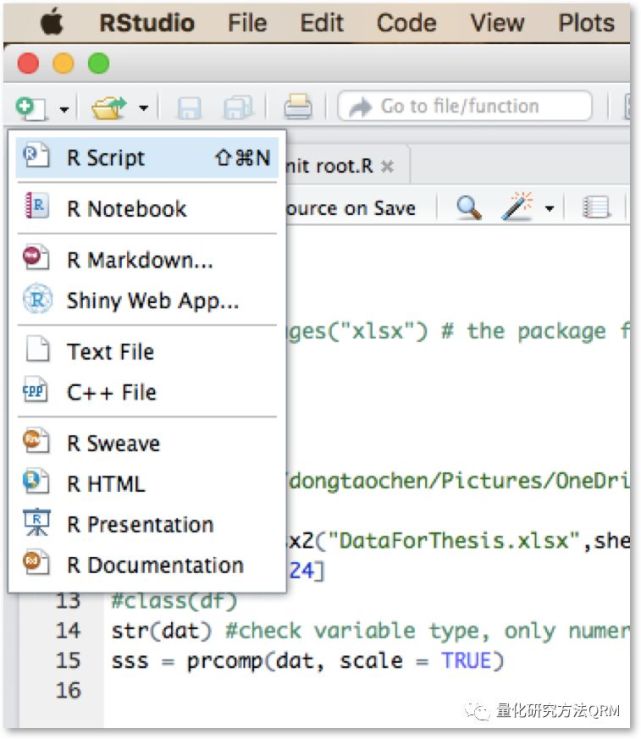Click the Find/Replace magnifier icon
The height and width of the screenshot is (739, 641).
point(469,207)
